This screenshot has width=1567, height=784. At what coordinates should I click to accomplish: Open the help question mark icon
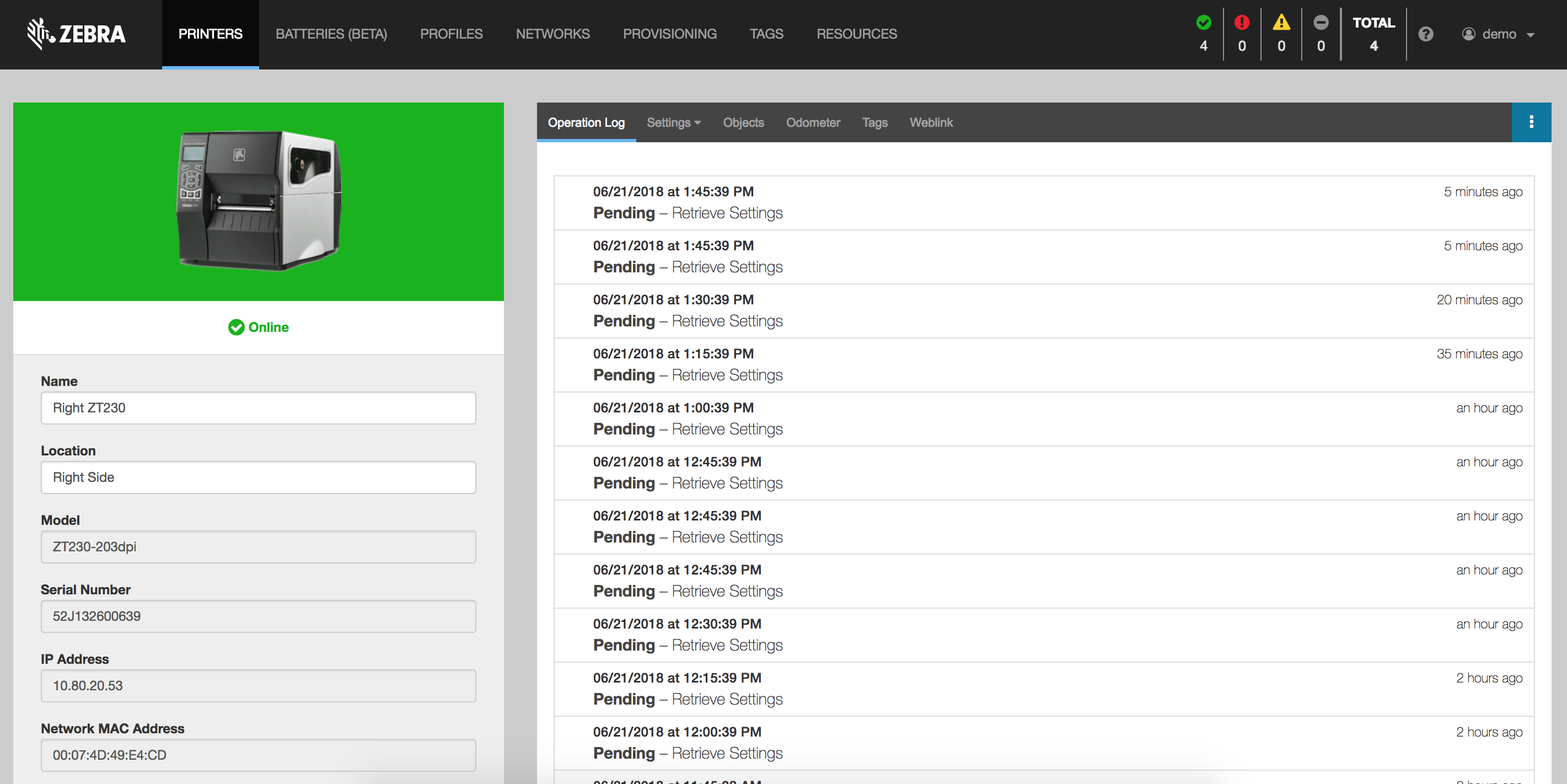1426,34
